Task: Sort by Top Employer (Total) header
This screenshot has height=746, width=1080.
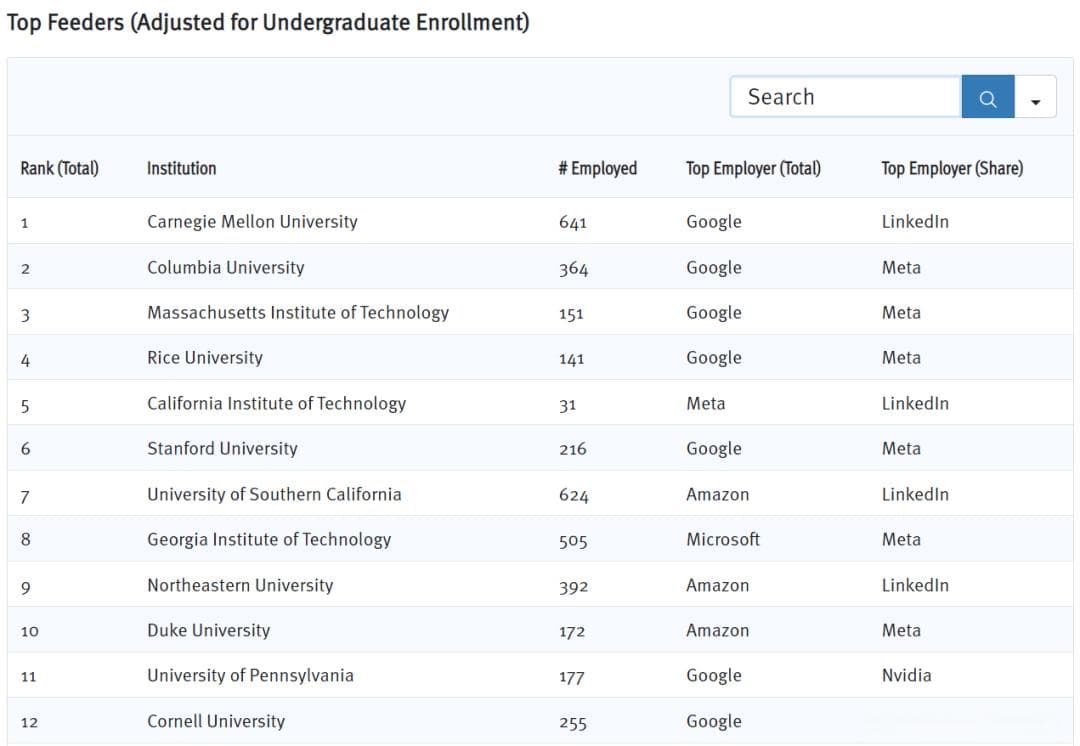Action: (753, 168)
